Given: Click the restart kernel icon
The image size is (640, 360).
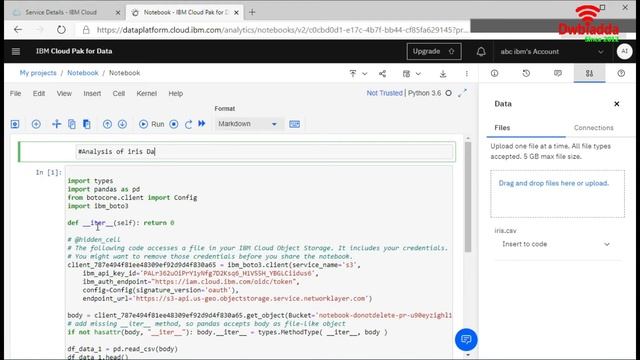Looking at the screenshot, I should (x=188, y=124).
